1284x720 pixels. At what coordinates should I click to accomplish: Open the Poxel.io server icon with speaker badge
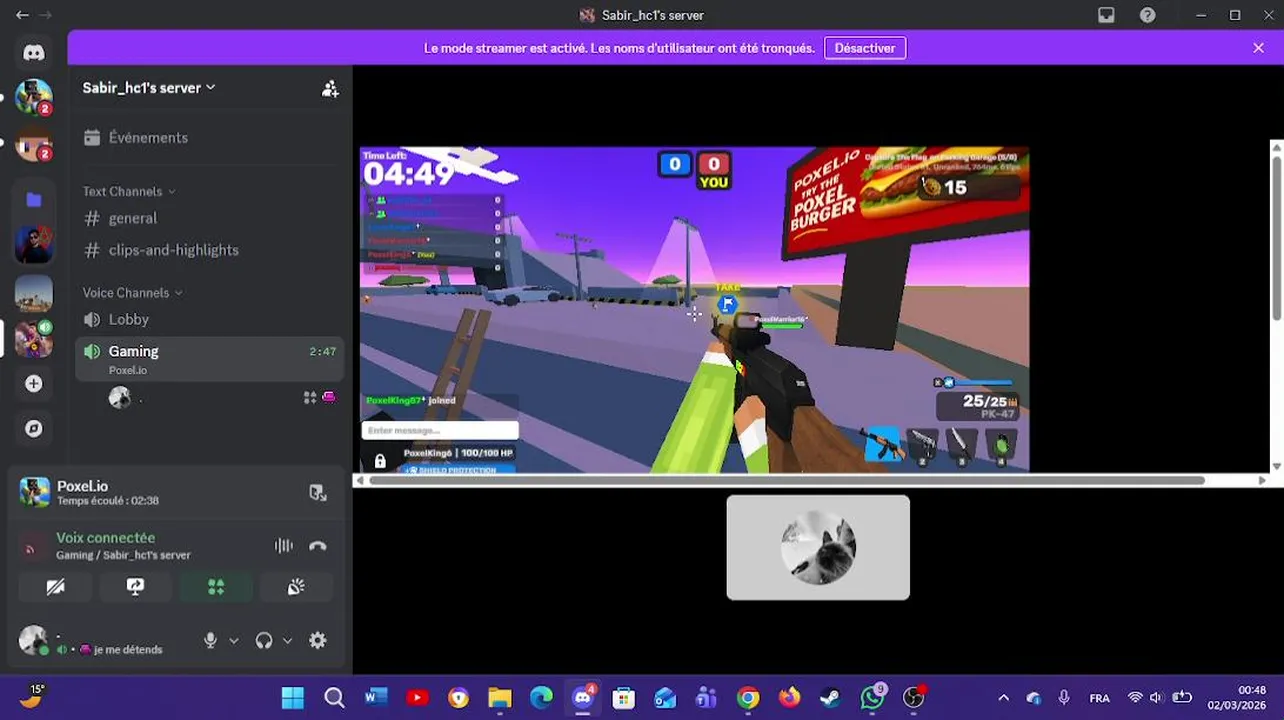point(34,337)
